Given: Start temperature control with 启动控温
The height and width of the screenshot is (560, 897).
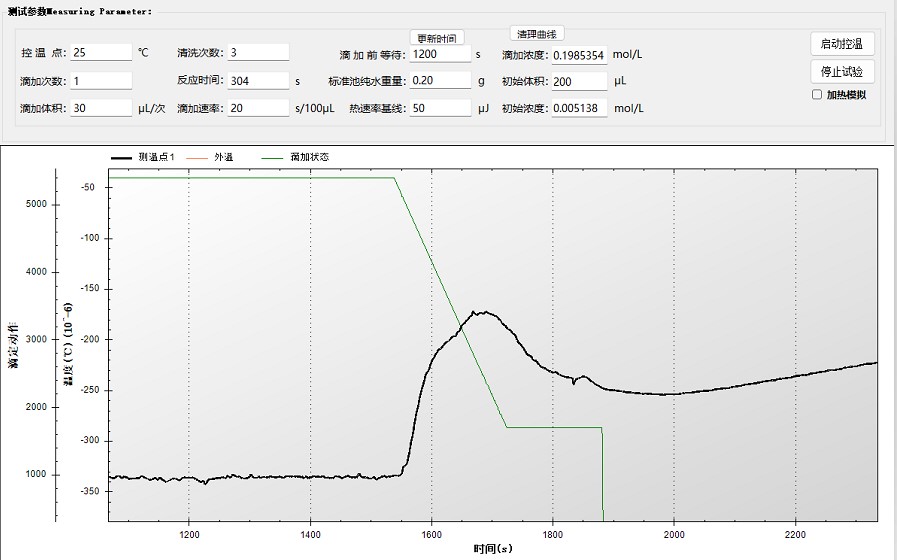Looking at the screenshot, I should pos(843,44).
